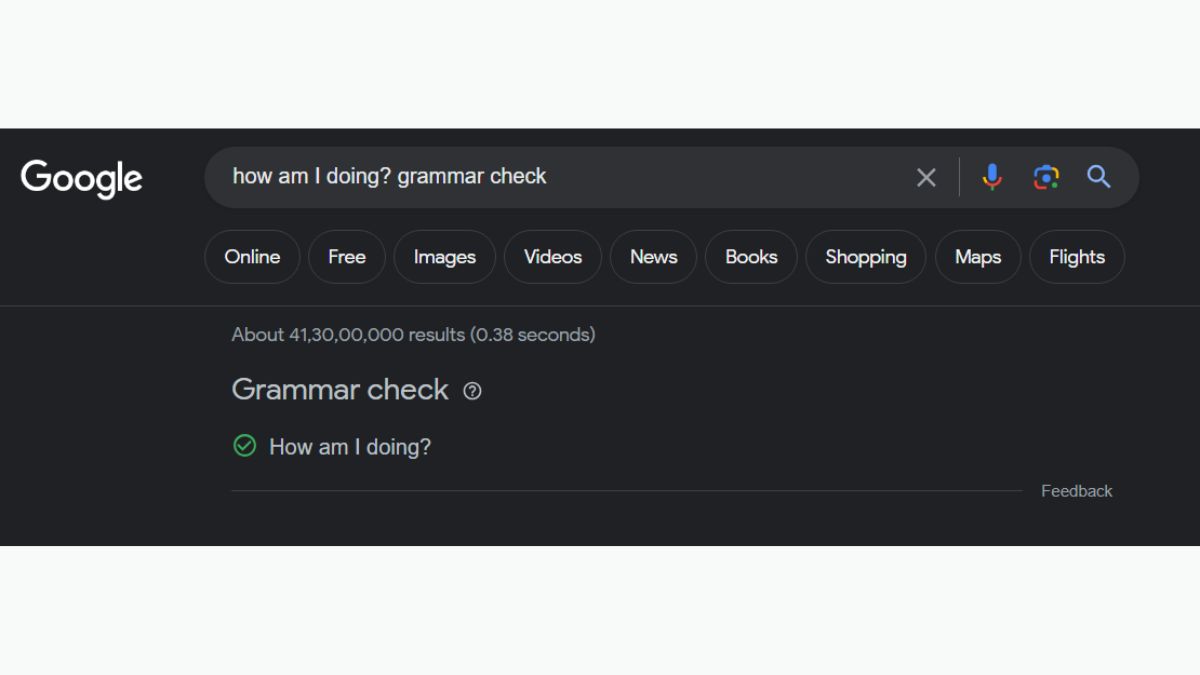Switch to the Images tab
The height and width of the screenshot is (675, 1200).
point(444,257)
